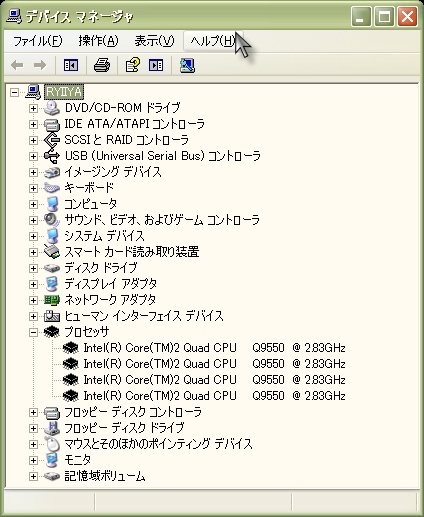Select the フロッピー ディスク コントローラ label
Screen dimensions: 424x517
(133, 412)
